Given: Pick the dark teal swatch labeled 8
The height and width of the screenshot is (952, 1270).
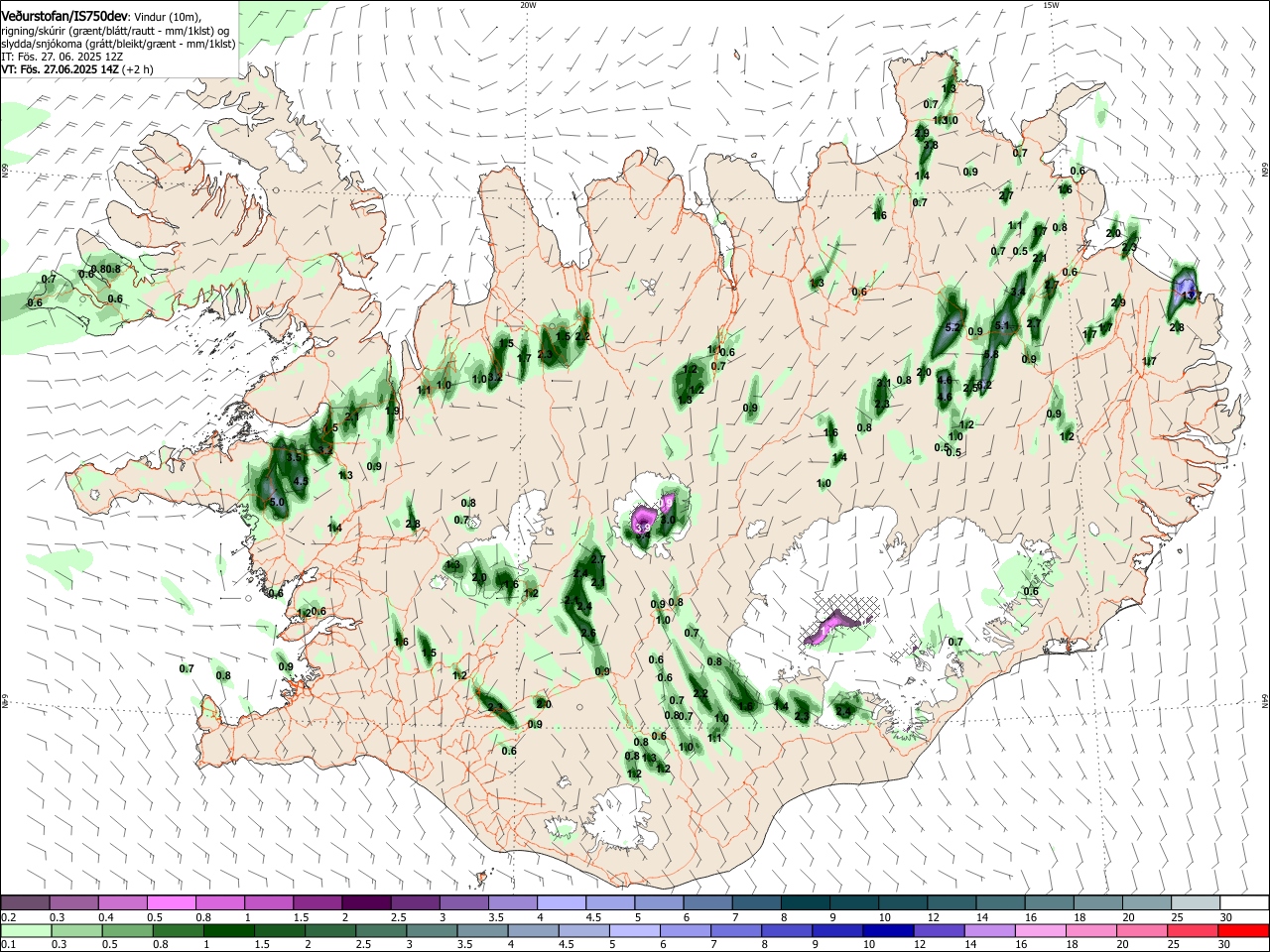Looking at the screenshot, I should tap(805, 902).
